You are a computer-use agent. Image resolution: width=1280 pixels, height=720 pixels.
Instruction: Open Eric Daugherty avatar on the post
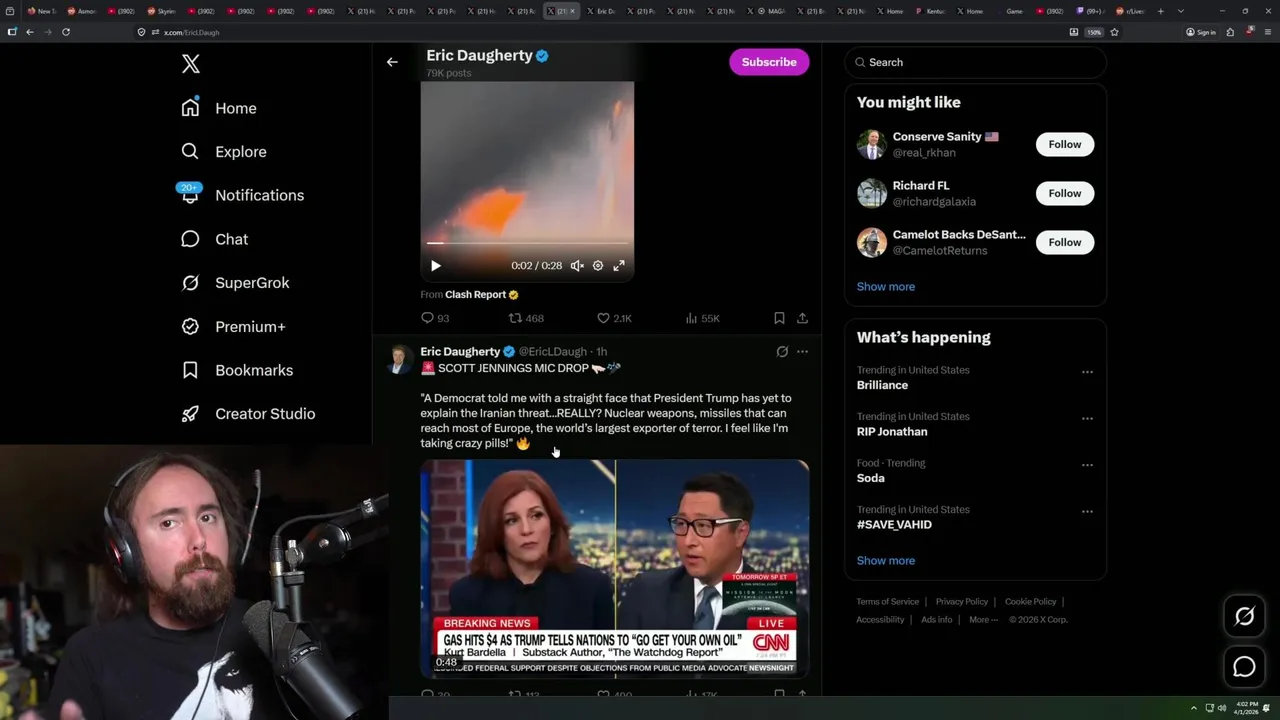tap(399, 360)
